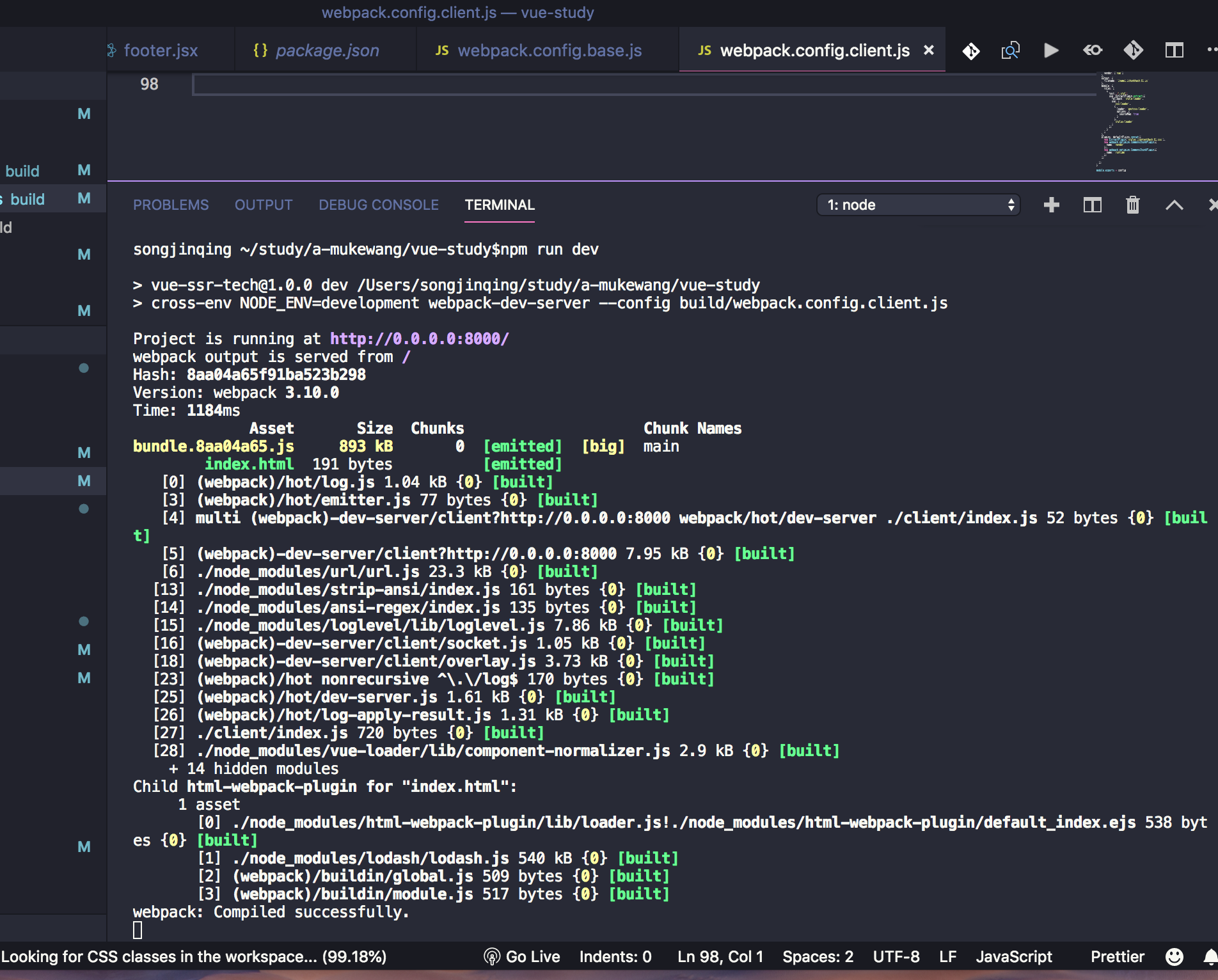Change end-of-line sequence LF
This screenshot has width=1218, height=980.
pyautogui.click(x=947, y=957)
